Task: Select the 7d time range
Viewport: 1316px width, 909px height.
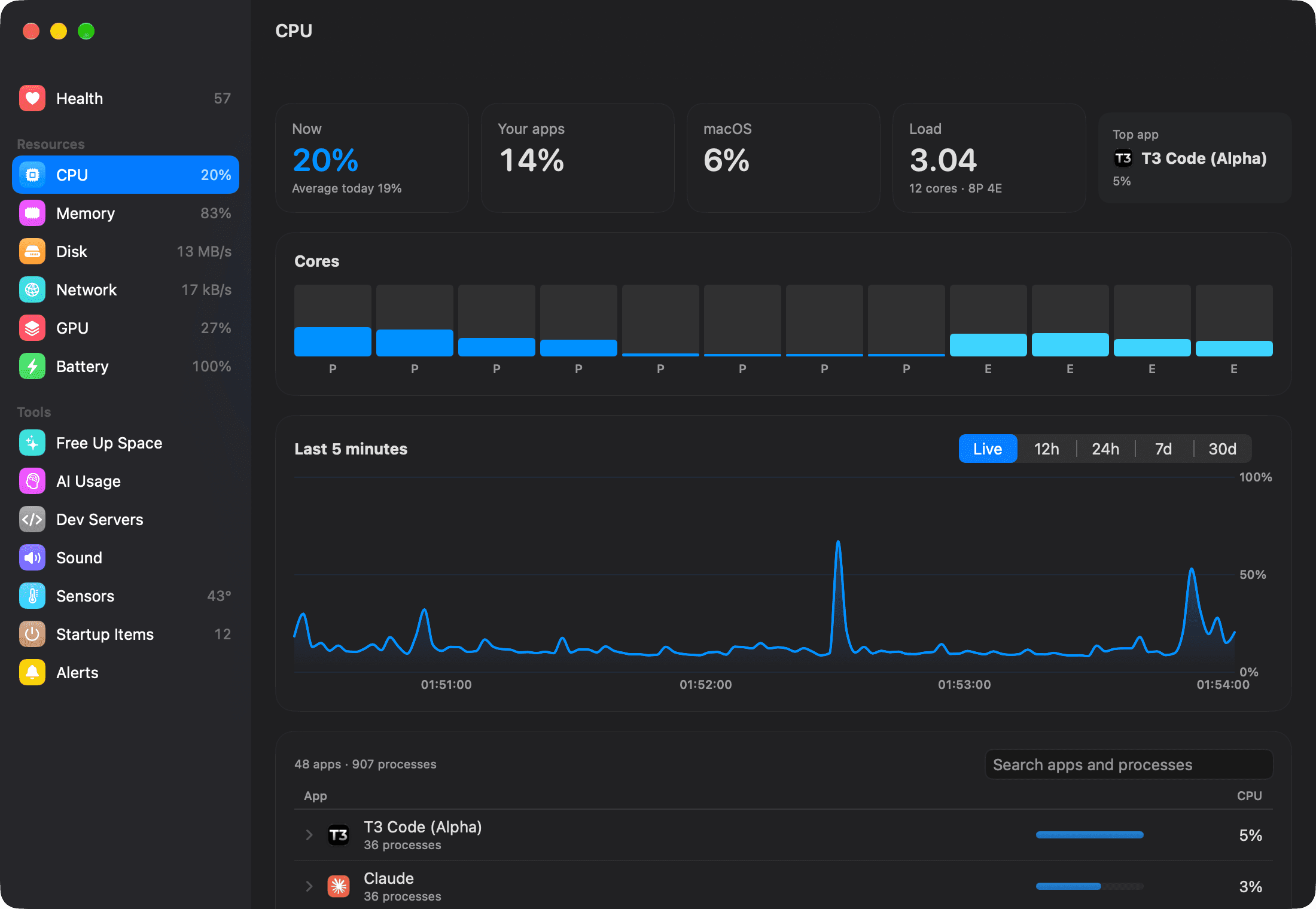Action: coord(1163,449)
